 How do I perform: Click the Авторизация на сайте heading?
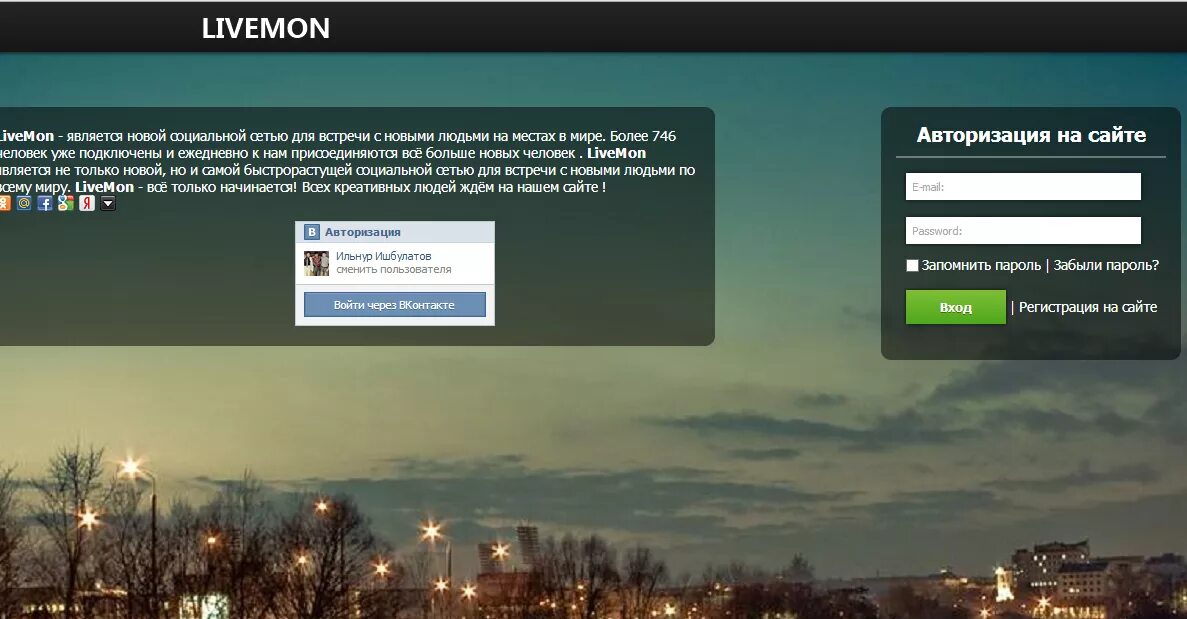[x=1031, y=135]
